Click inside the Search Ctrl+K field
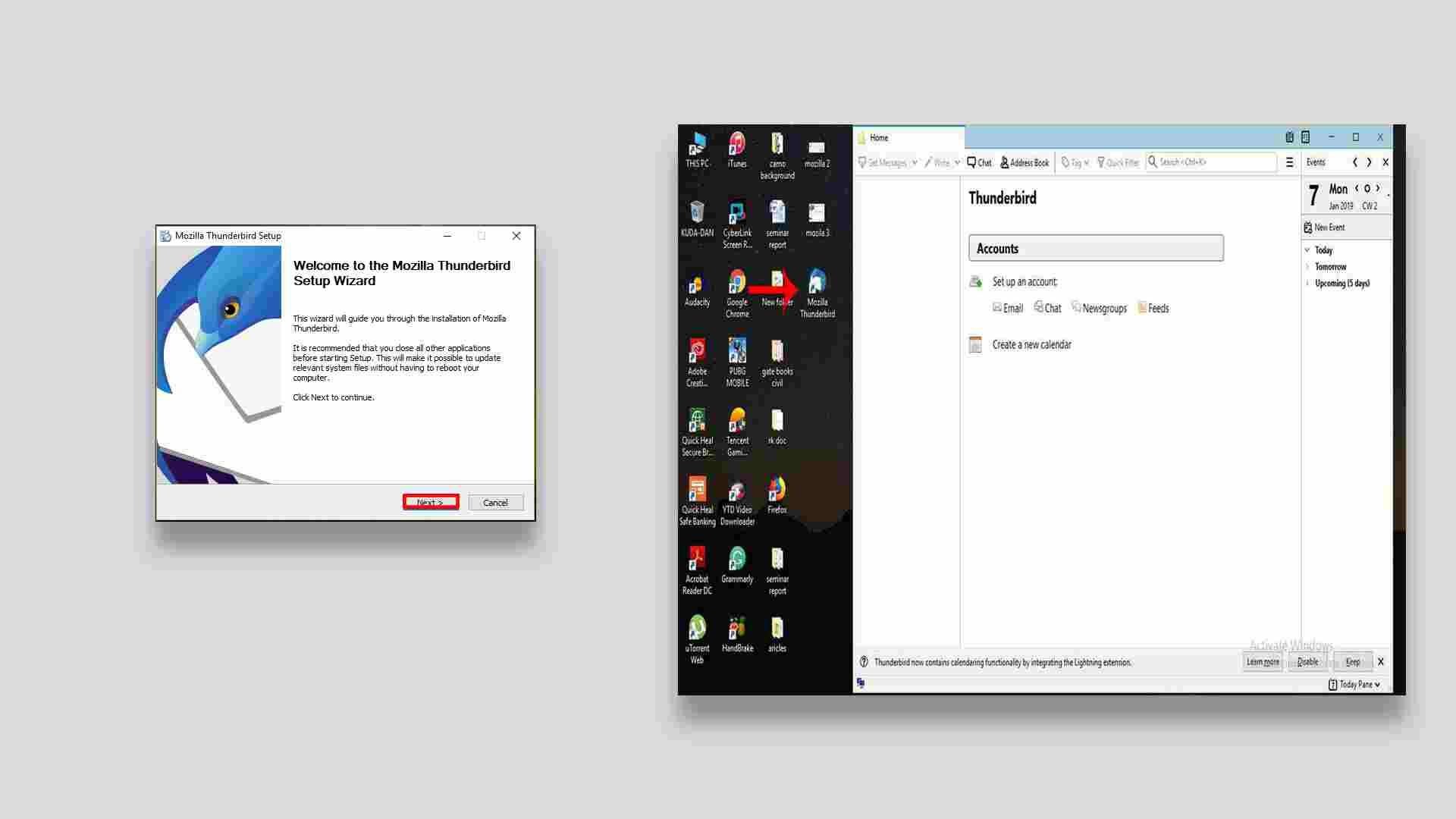The width and height of the screenshot is (1456, 819). pyautogui.click(x=1211, y=162)
